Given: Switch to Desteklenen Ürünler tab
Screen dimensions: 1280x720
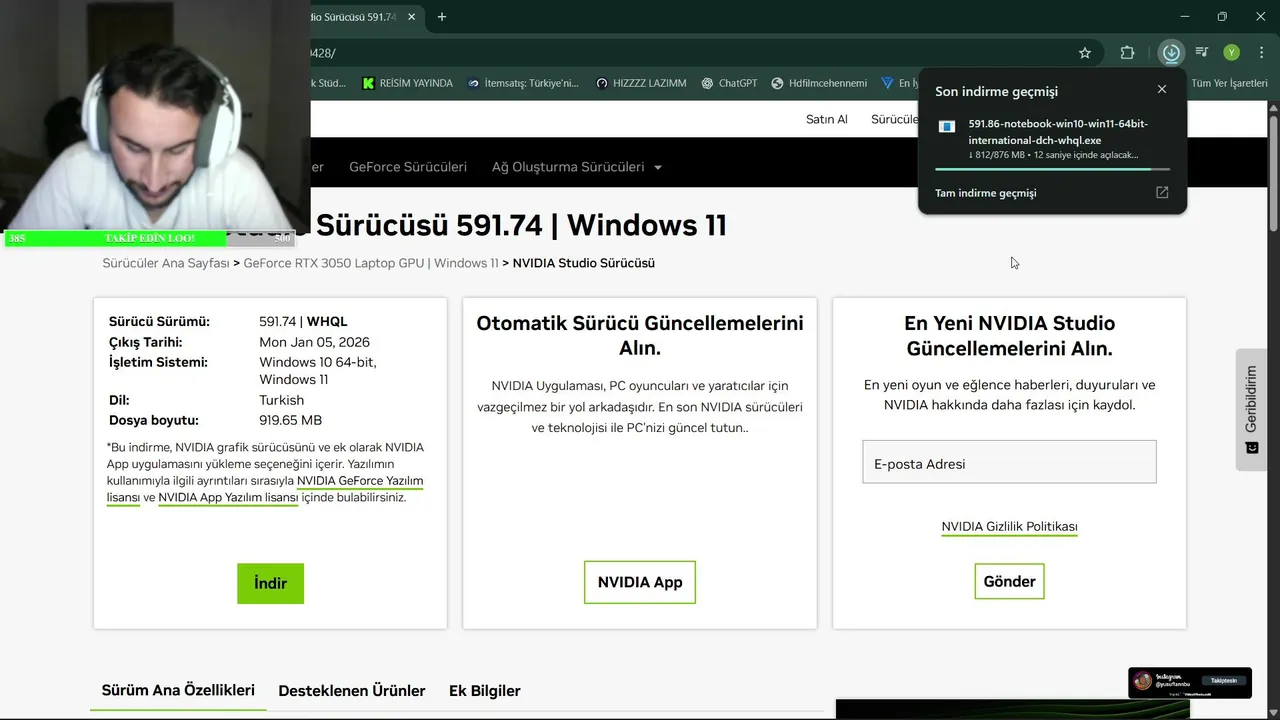Looking at the screenshot, I should click(352, 691).
